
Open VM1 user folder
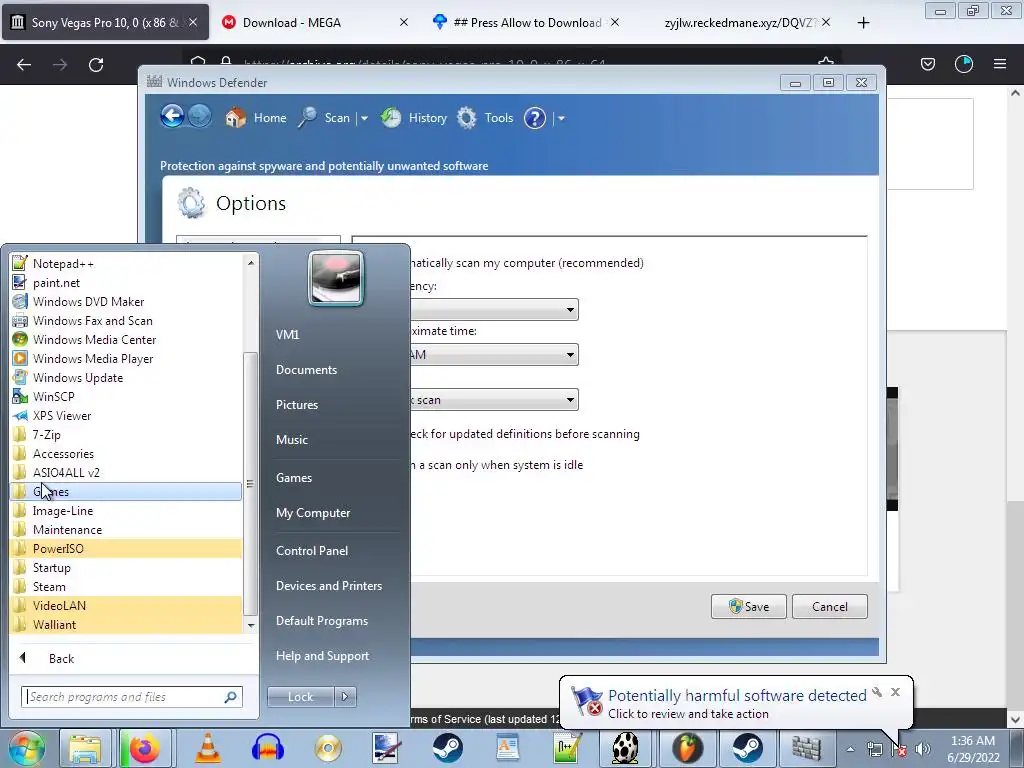[x=287, y=334]
